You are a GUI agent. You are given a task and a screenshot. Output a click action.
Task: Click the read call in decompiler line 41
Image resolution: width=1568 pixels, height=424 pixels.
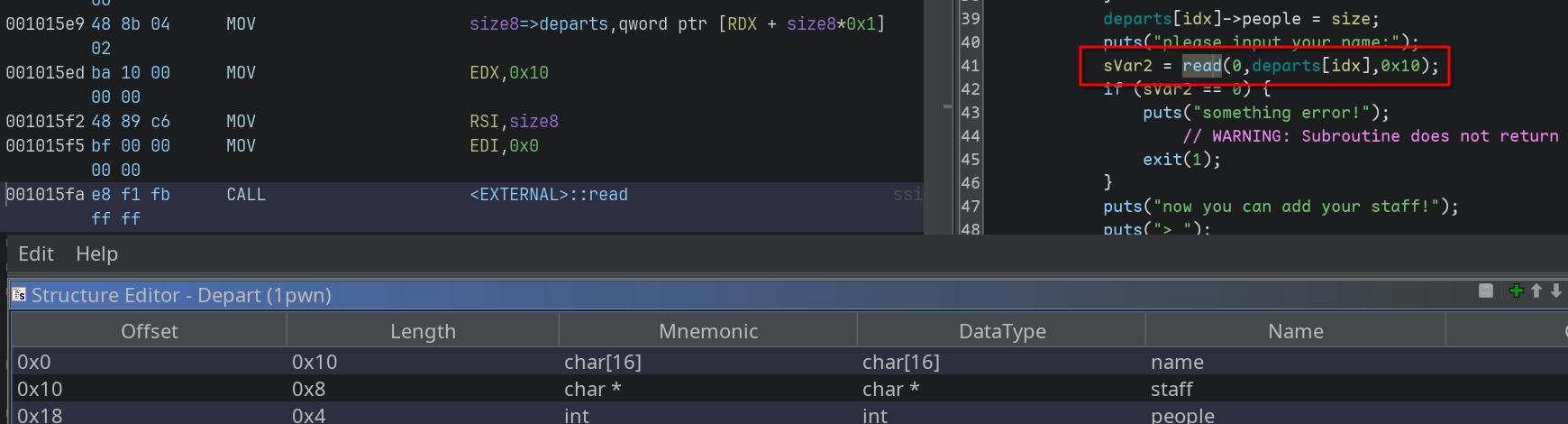(1201, 66)
